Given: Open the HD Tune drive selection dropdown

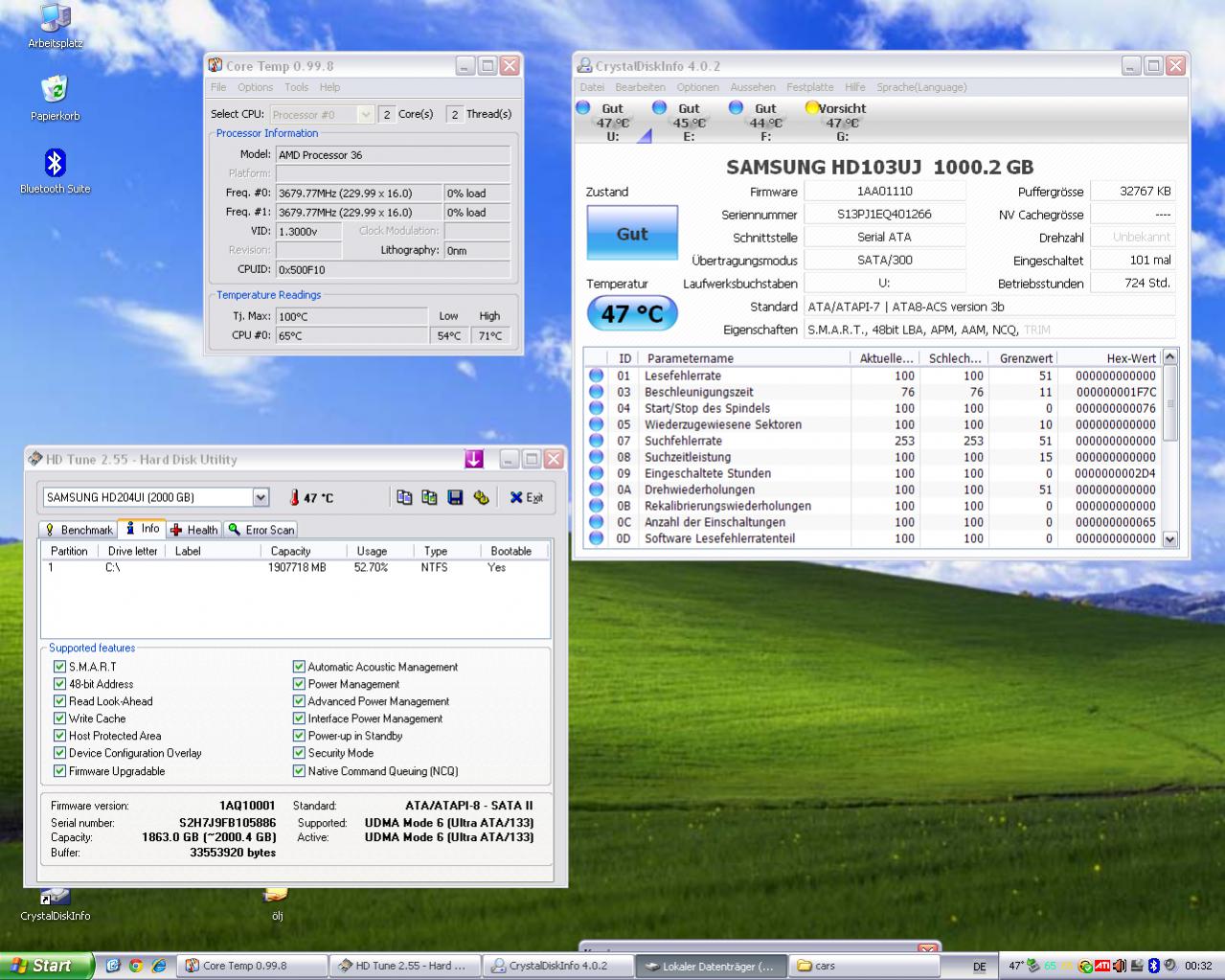Looking at the screenshot, I should tap(261, 497).
